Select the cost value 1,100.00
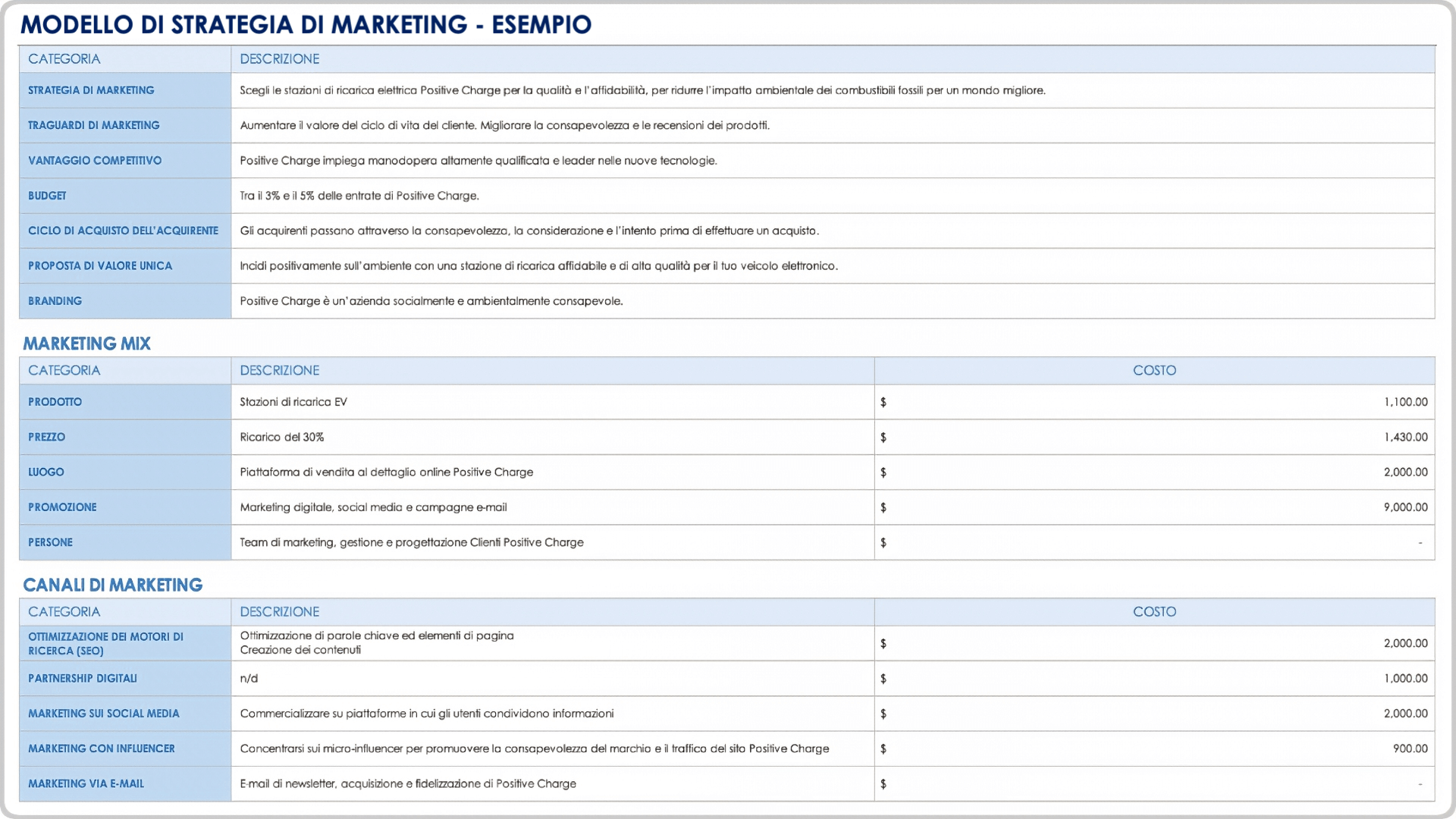 coord(1405,402)
